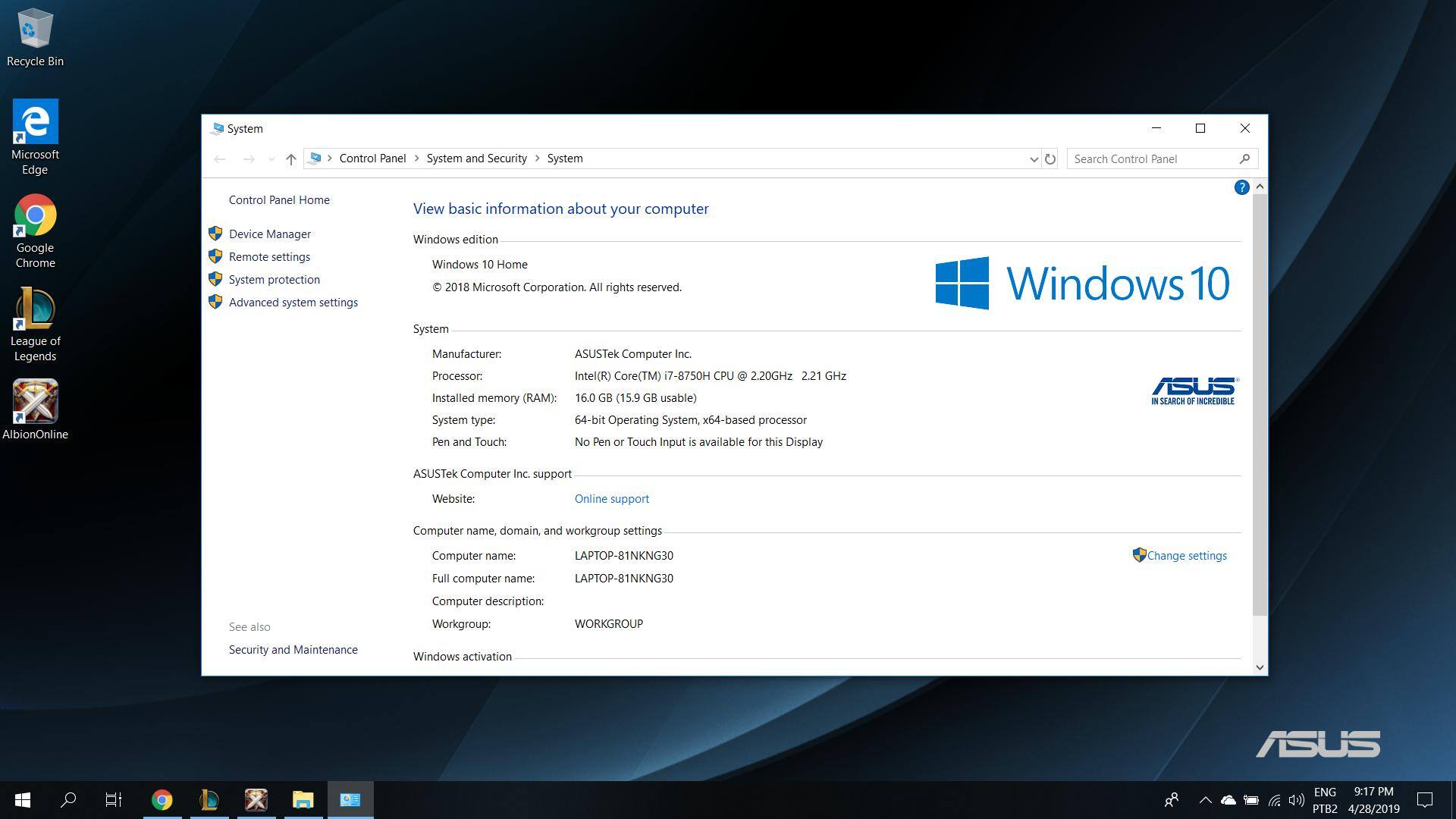Click the System and Security breadcrumb

pyautogui.click(x=476, y=158)
